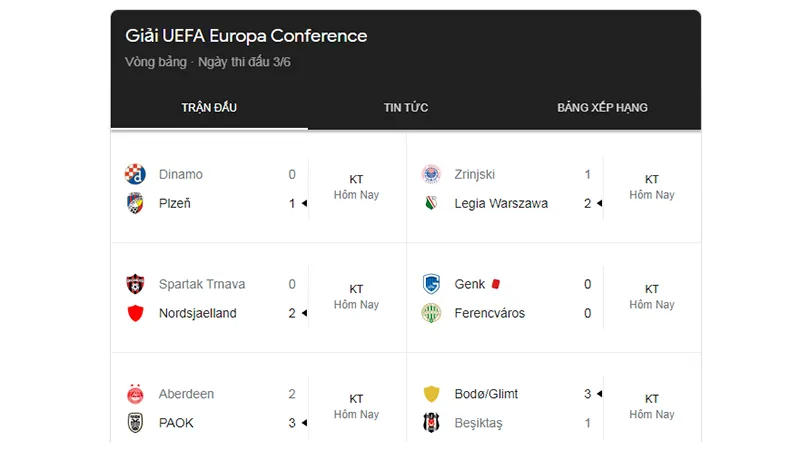This screenshot has height=450, width=800.
Task: Click the Dinamo team crest icon
Action: coord(135,174)
